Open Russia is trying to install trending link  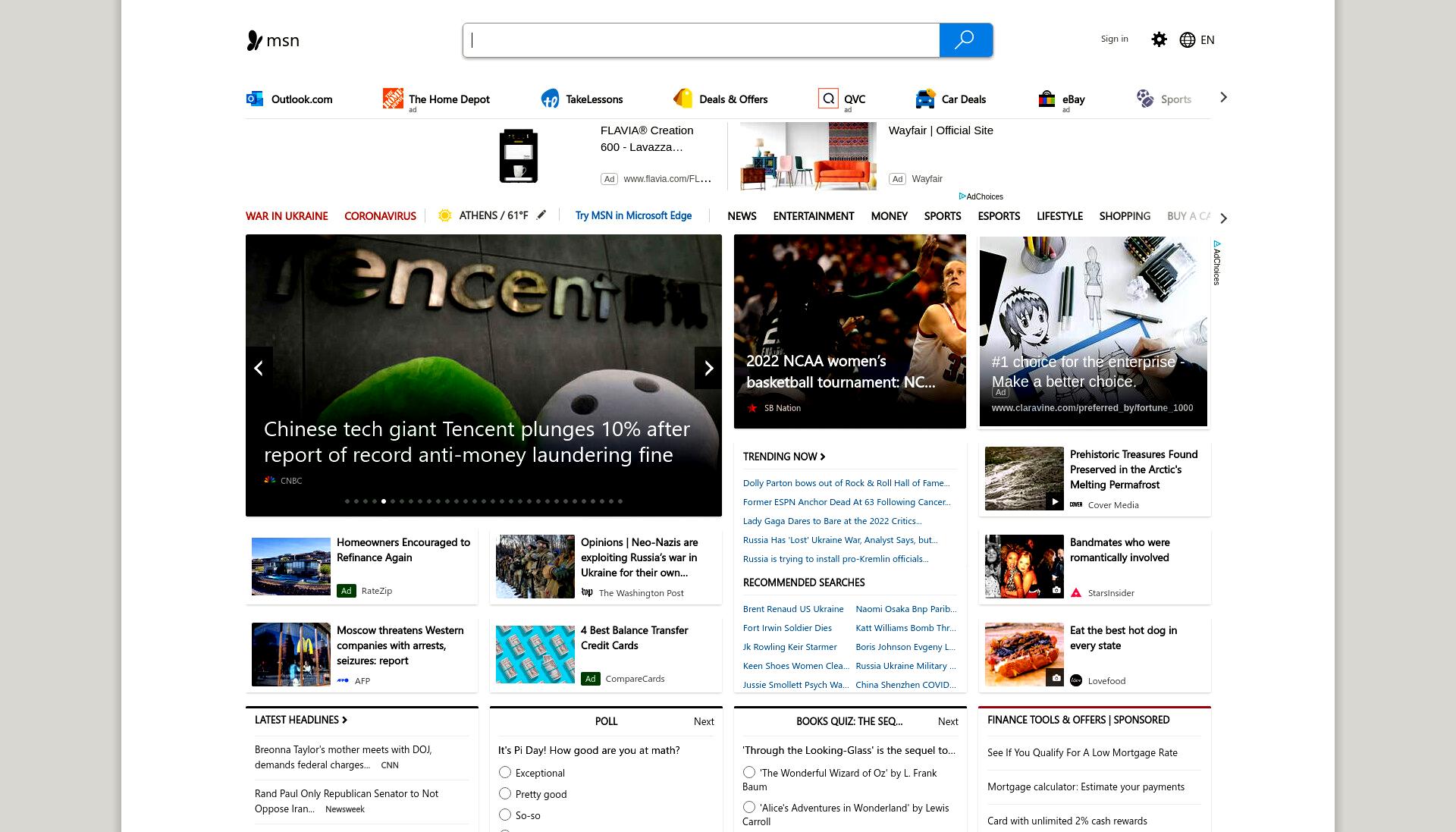pos(836,559)
